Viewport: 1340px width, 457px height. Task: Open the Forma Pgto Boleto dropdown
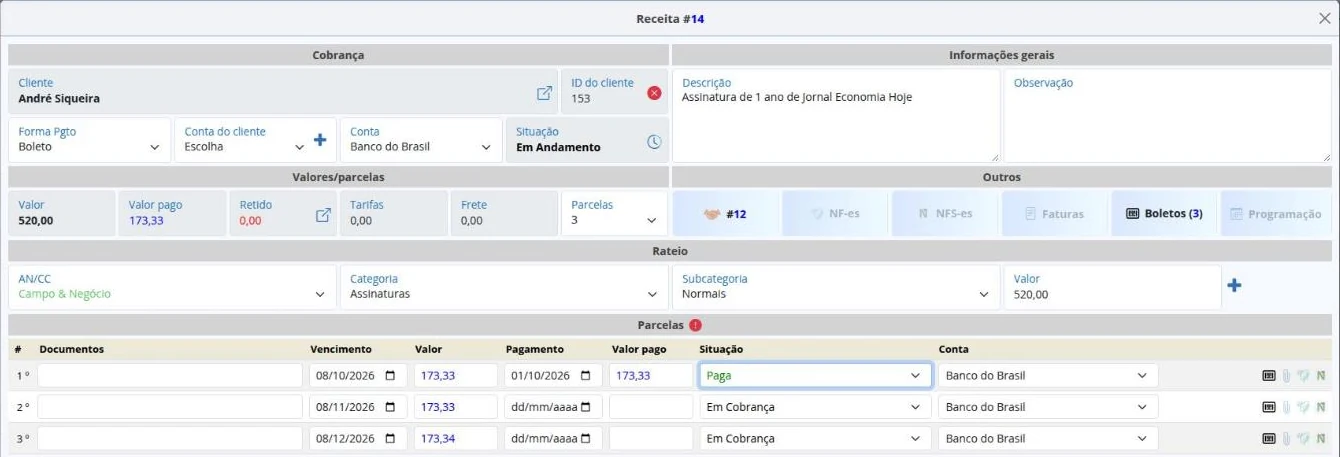coord(90,140)
